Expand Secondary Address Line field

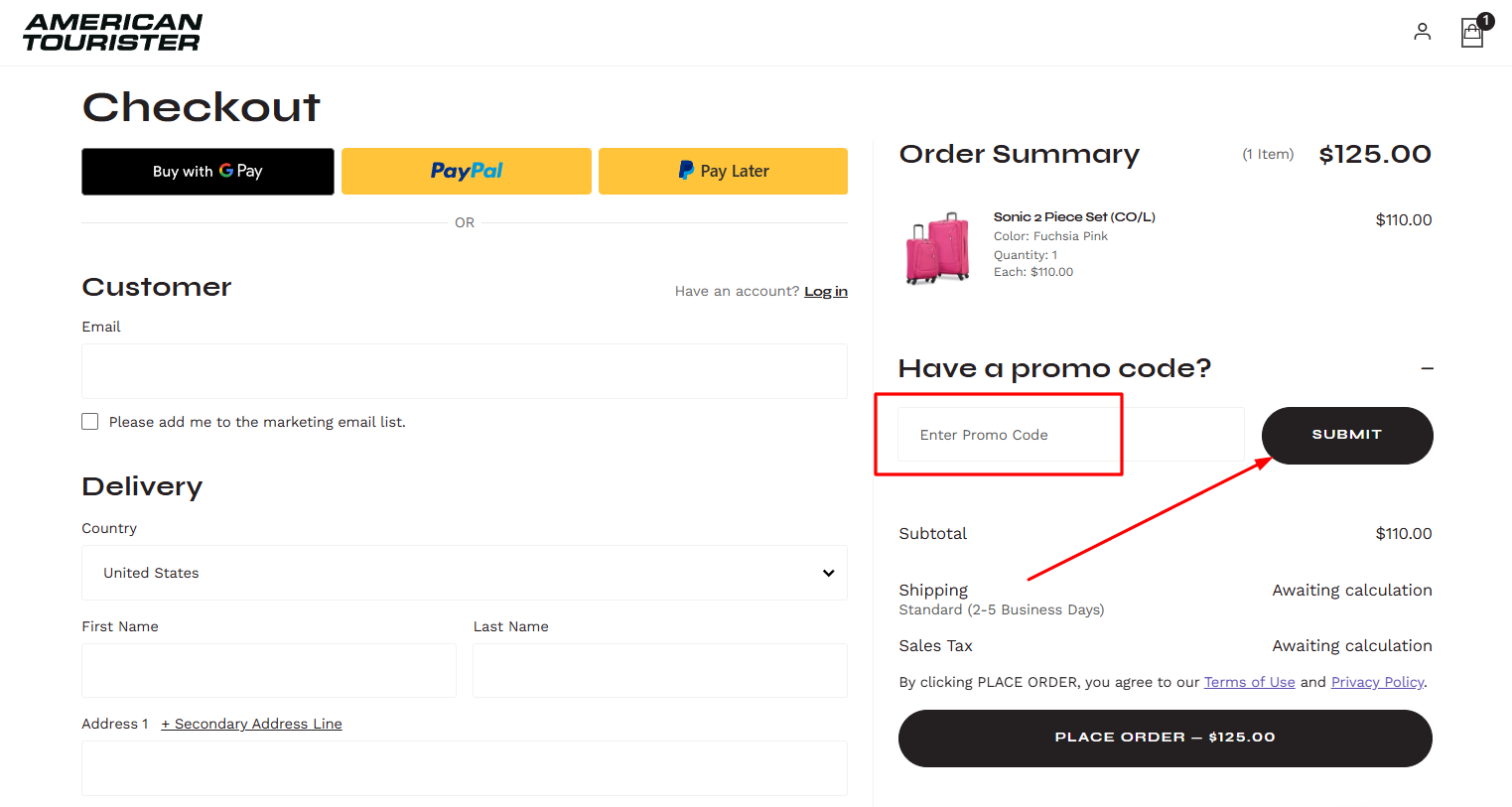[251, 724]
